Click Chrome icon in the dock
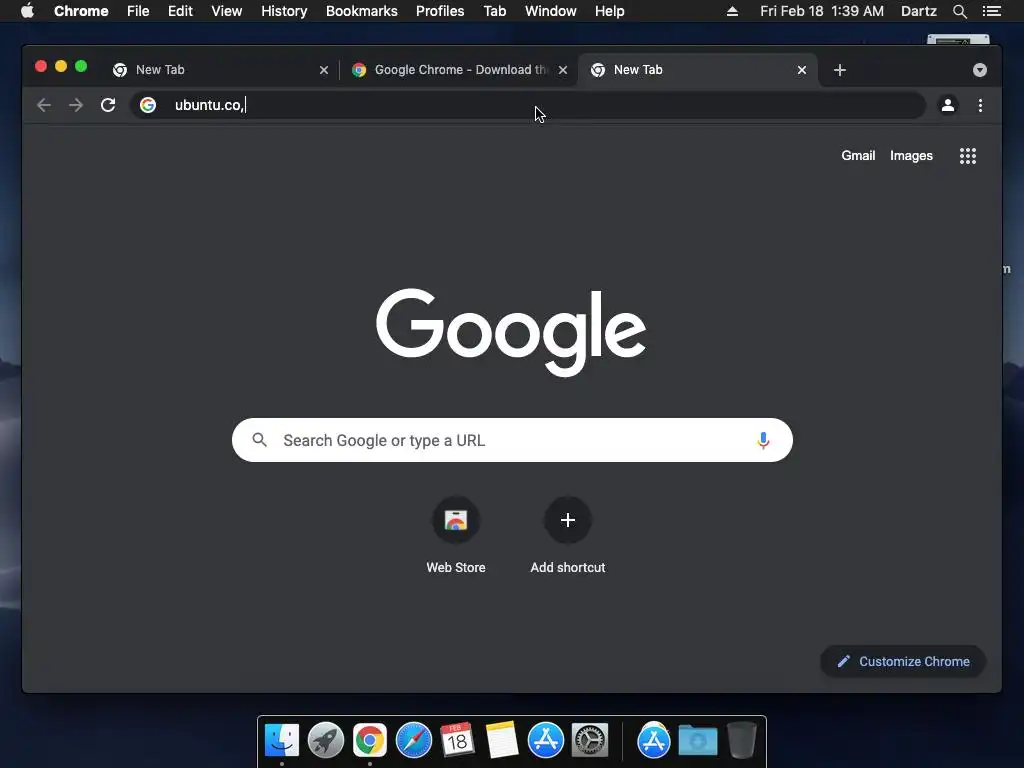Screen dimensions: 1024x768 (370, 741)
